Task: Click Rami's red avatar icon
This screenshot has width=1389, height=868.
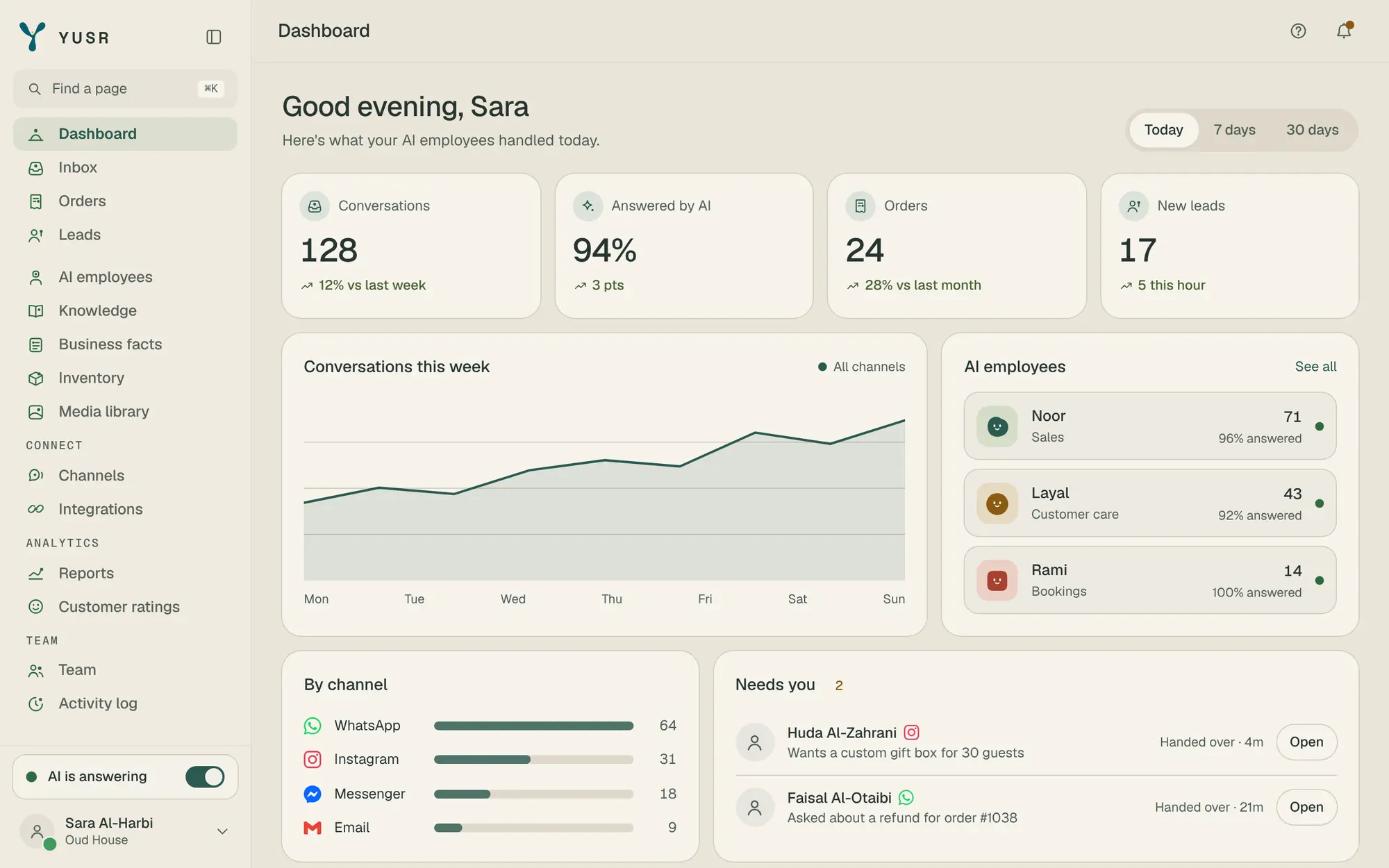Action: click(997, 581)
